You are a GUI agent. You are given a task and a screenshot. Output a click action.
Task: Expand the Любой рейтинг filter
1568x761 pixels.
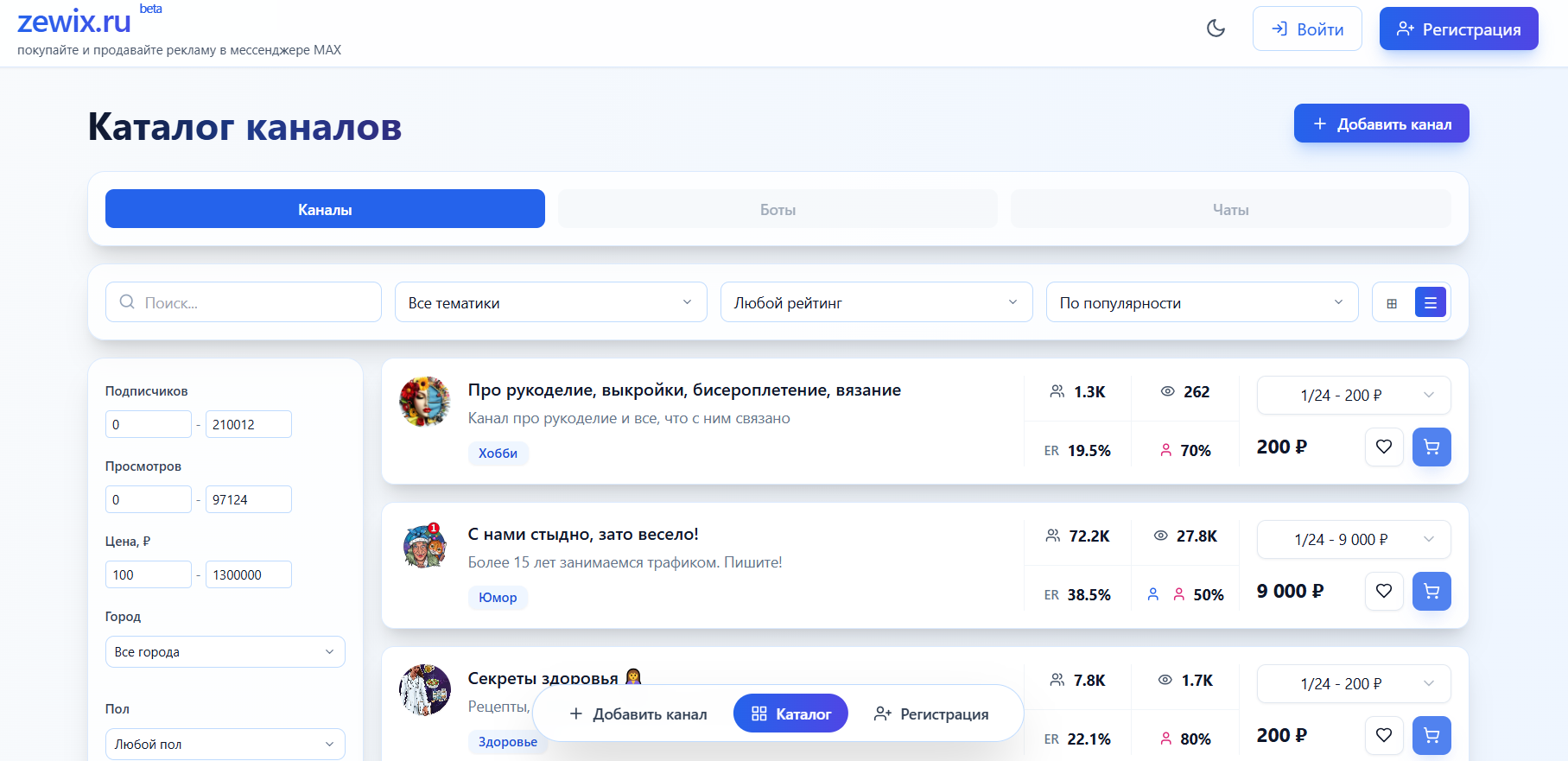click(876, 302)
